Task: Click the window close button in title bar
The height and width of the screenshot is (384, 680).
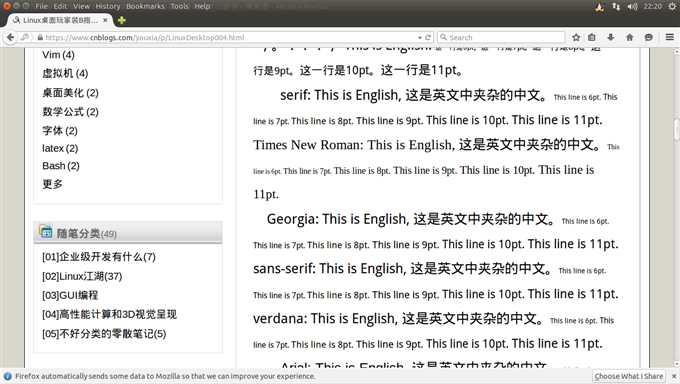Action: [7, 6]
